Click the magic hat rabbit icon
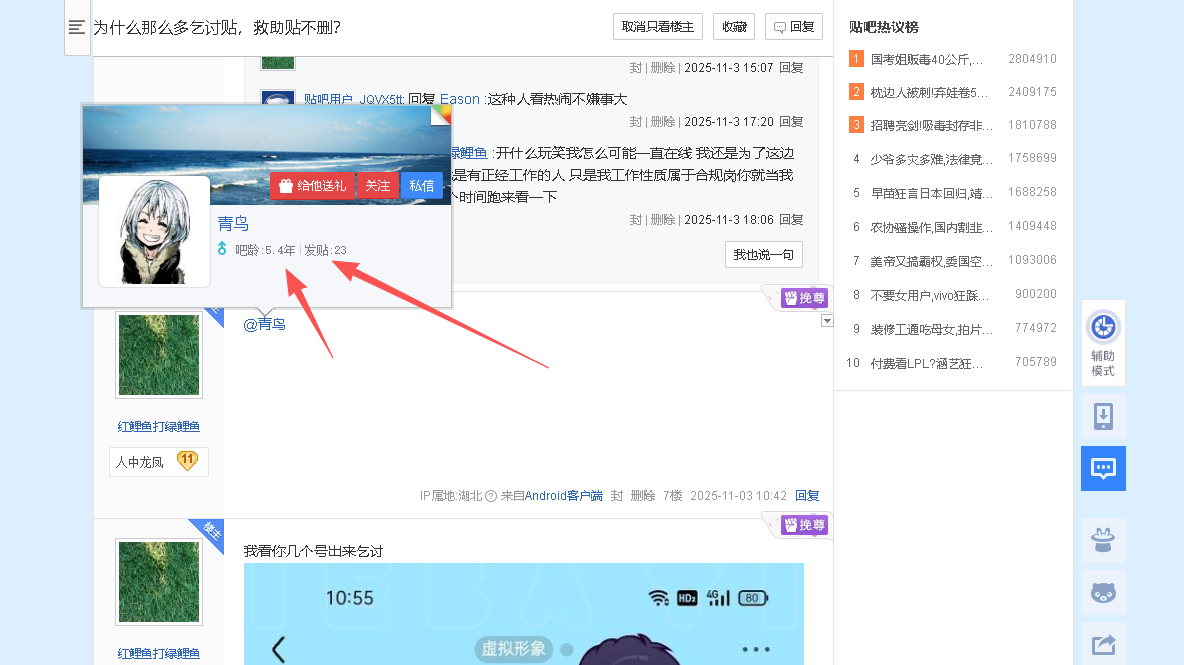 click(x=1103, y=541)
